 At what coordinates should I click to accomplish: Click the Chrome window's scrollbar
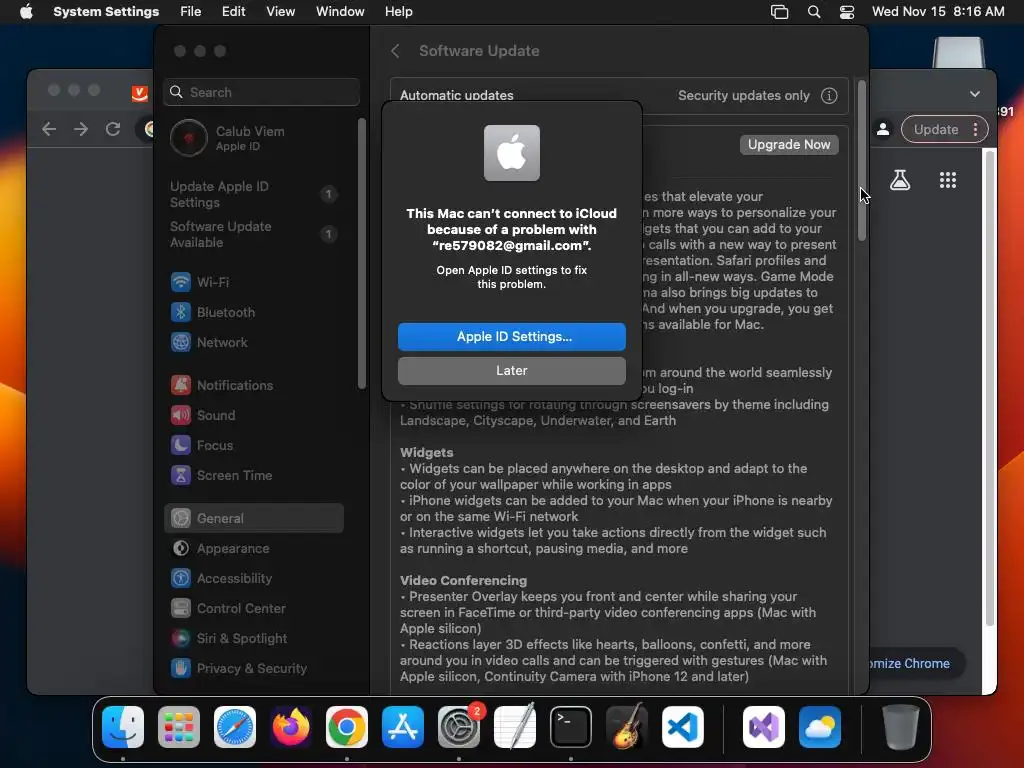point(990,389)
